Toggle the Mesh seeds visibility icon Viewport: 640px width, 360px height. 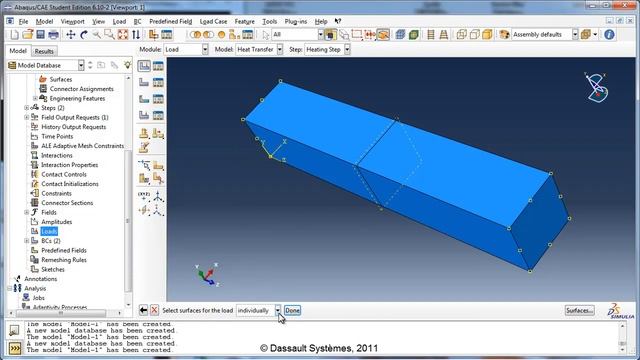[x=400, y=35]
